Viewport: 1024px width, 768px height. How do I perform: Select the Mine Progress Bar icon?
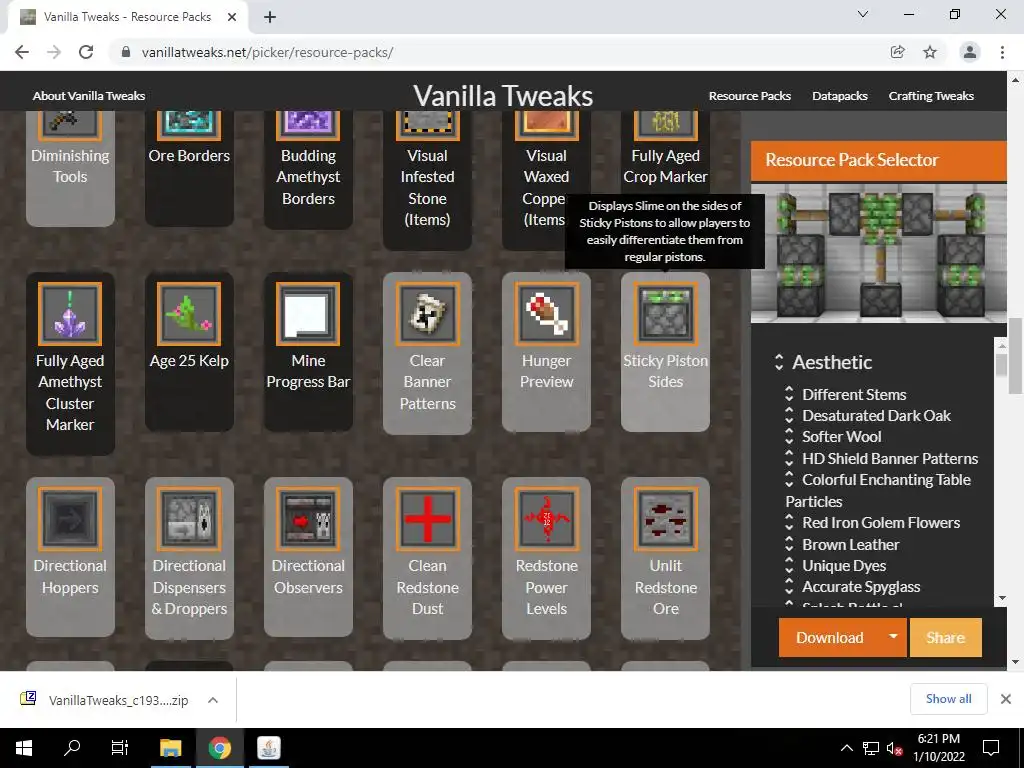[308, 314]
